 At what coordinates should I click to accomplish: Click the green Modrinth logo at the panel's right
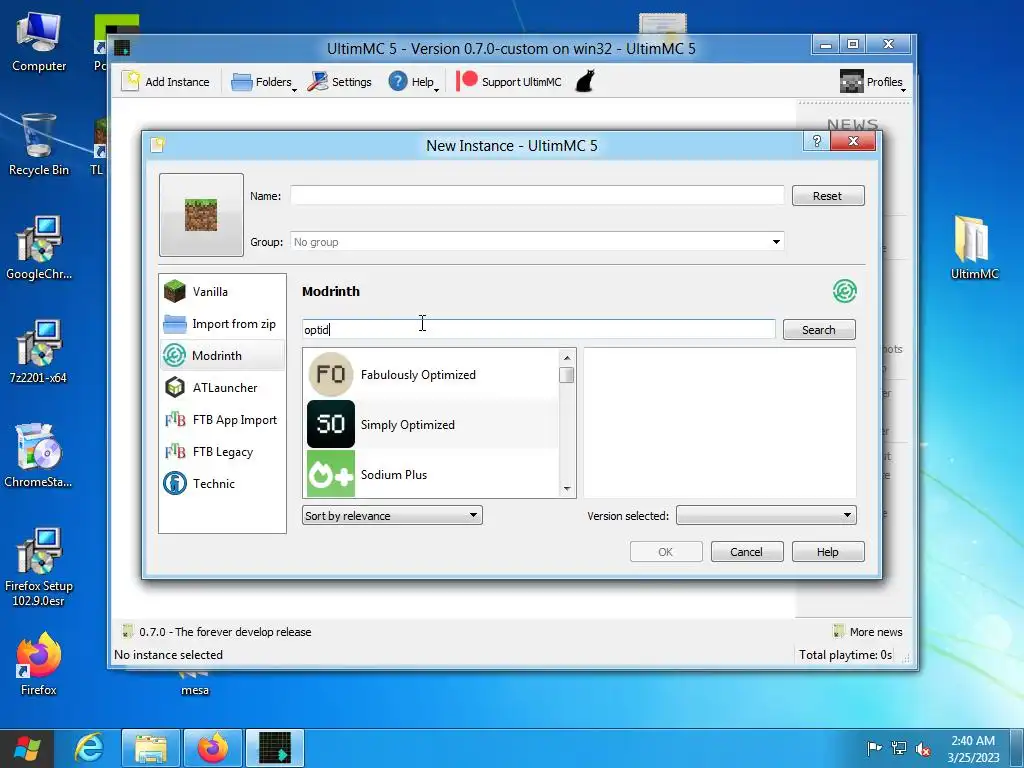pyautogui.click(x=844, y=291)
